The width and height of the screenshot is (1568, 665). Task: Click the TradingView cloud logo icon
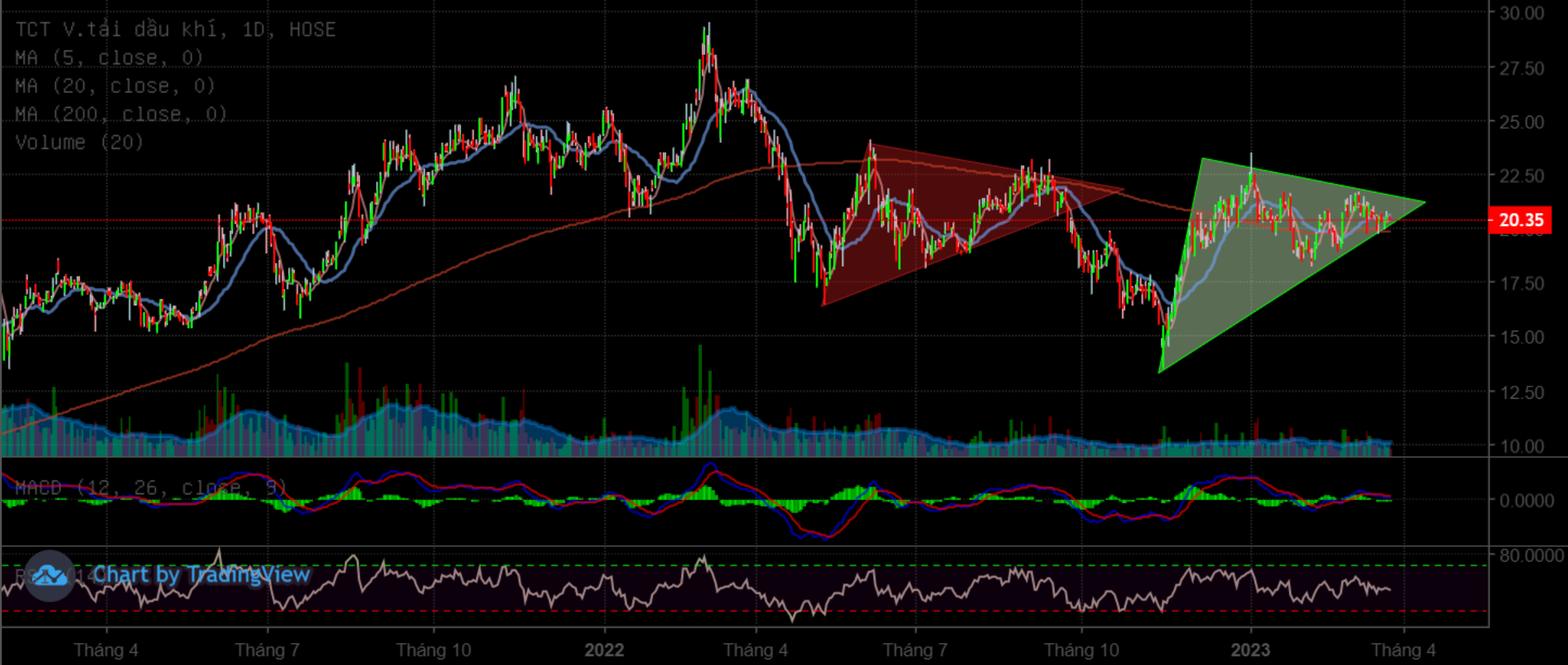[49, 576]
